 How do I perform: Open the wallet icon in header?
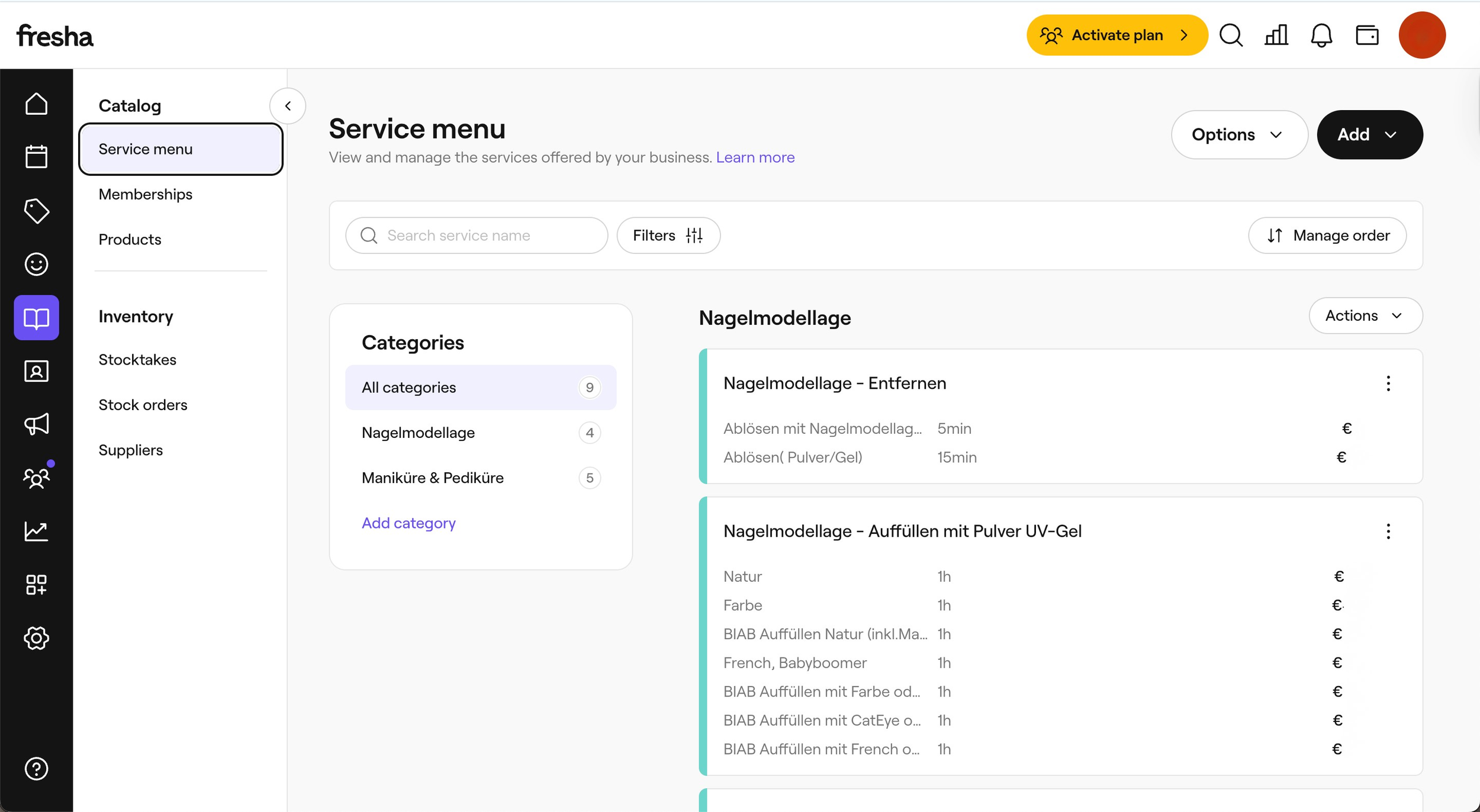pyautogui.click(x=1367, y=36)
